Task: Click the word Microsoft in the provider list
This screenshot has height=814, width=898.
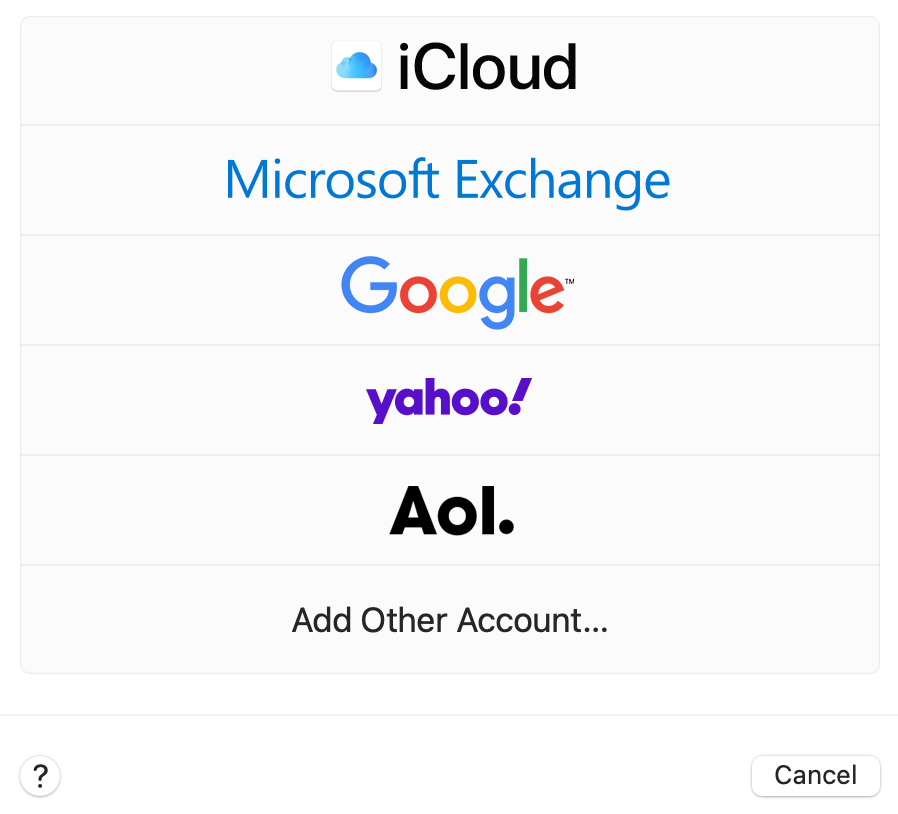Action: point(332,180)
